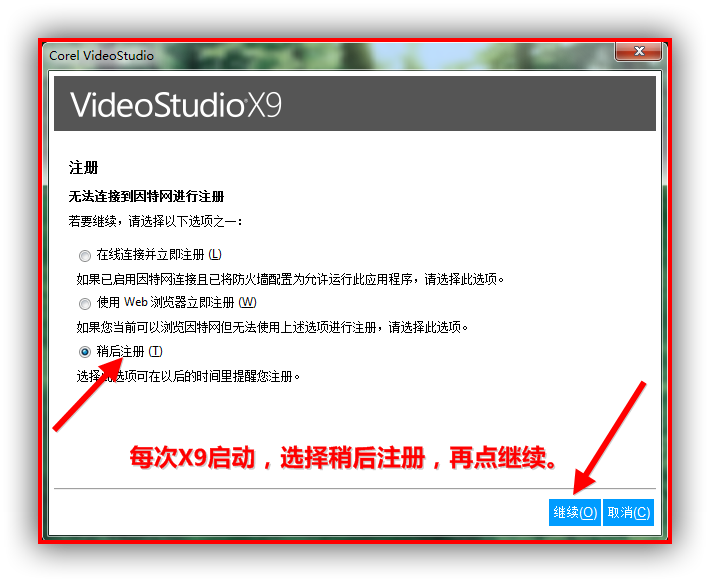Click the description under the Web browser option
710x582 pixels.
(x=272, y=327)
